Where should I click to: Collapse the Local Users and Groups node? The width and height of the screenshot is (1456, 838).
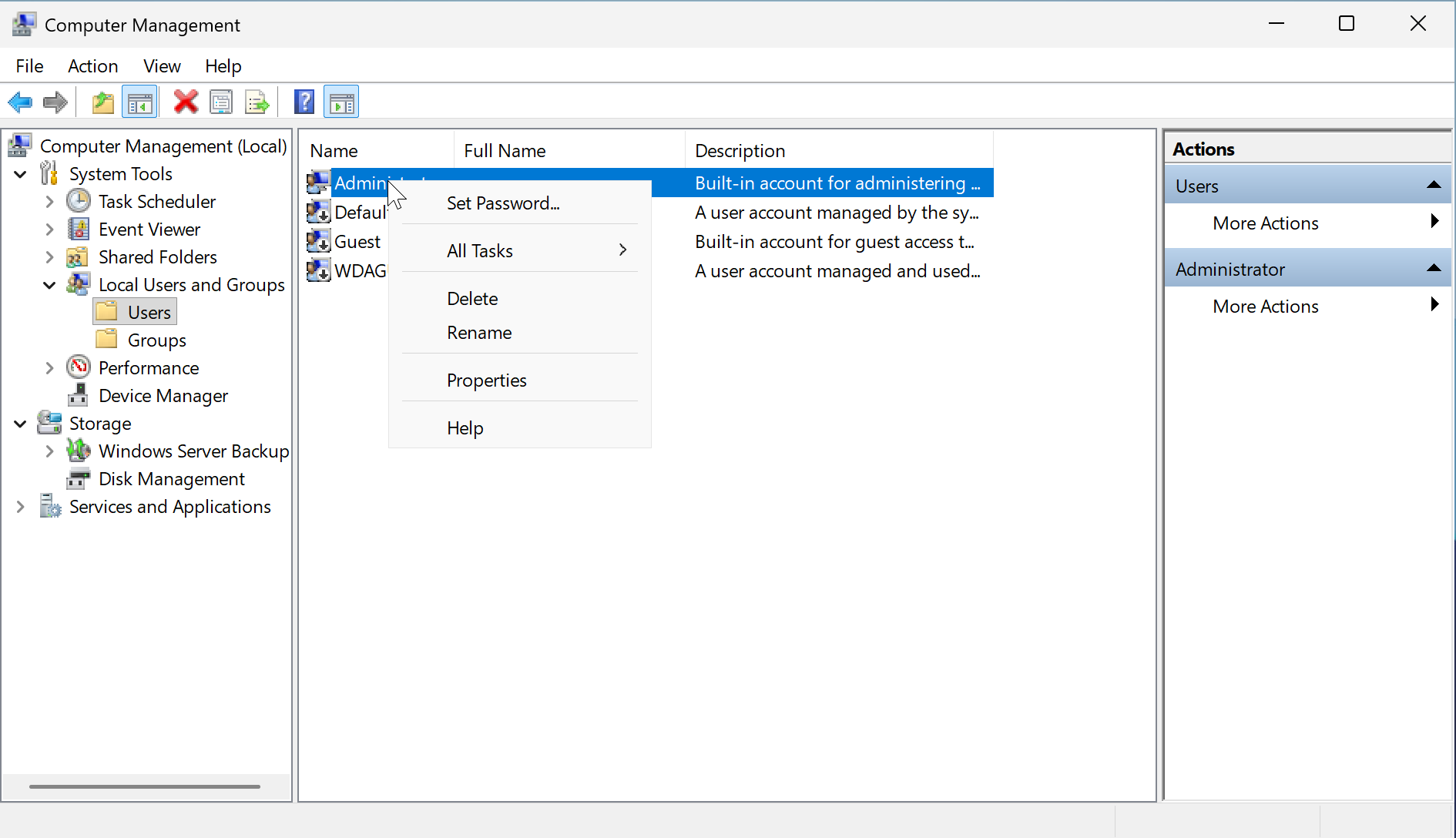click(x=50, y=285)
